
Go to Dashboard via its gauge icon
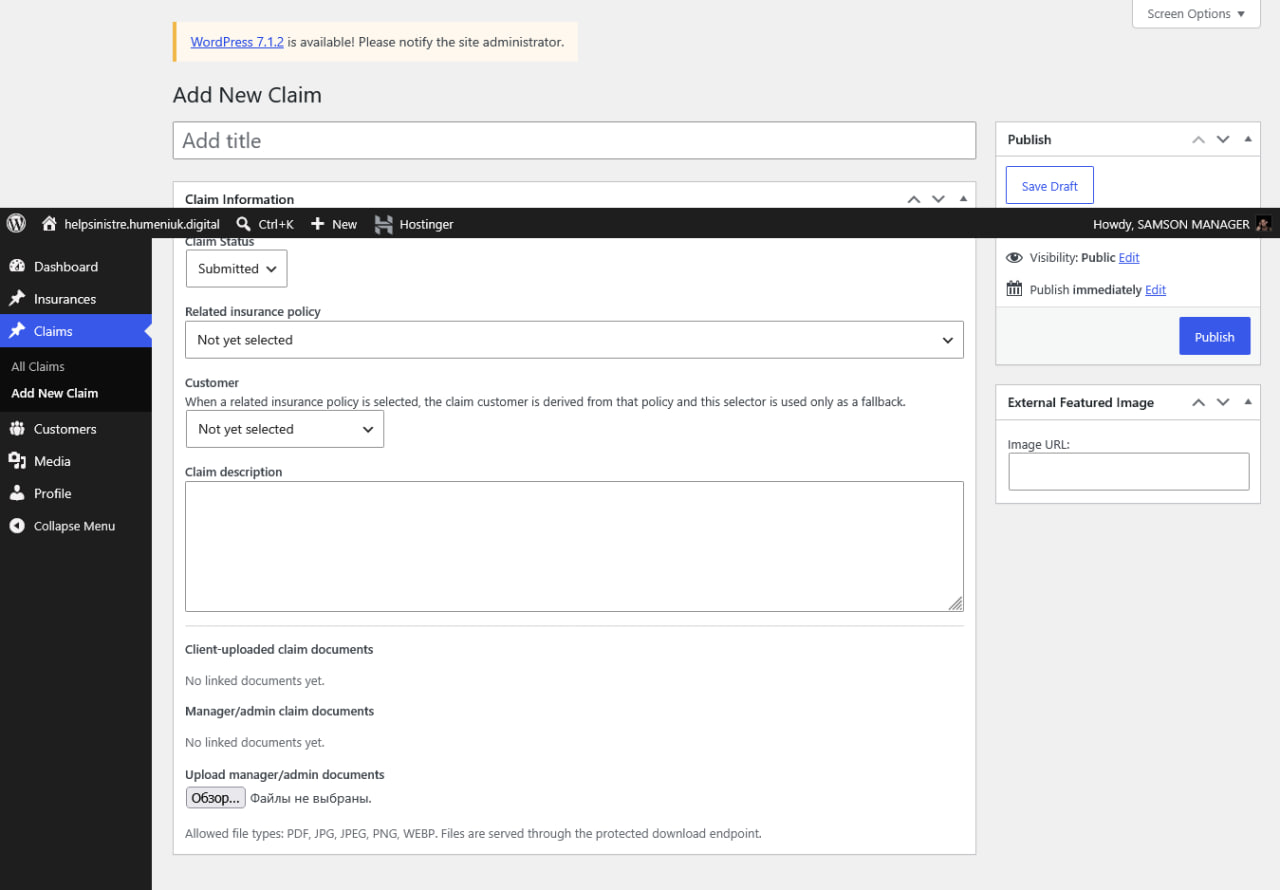point(17,267)
